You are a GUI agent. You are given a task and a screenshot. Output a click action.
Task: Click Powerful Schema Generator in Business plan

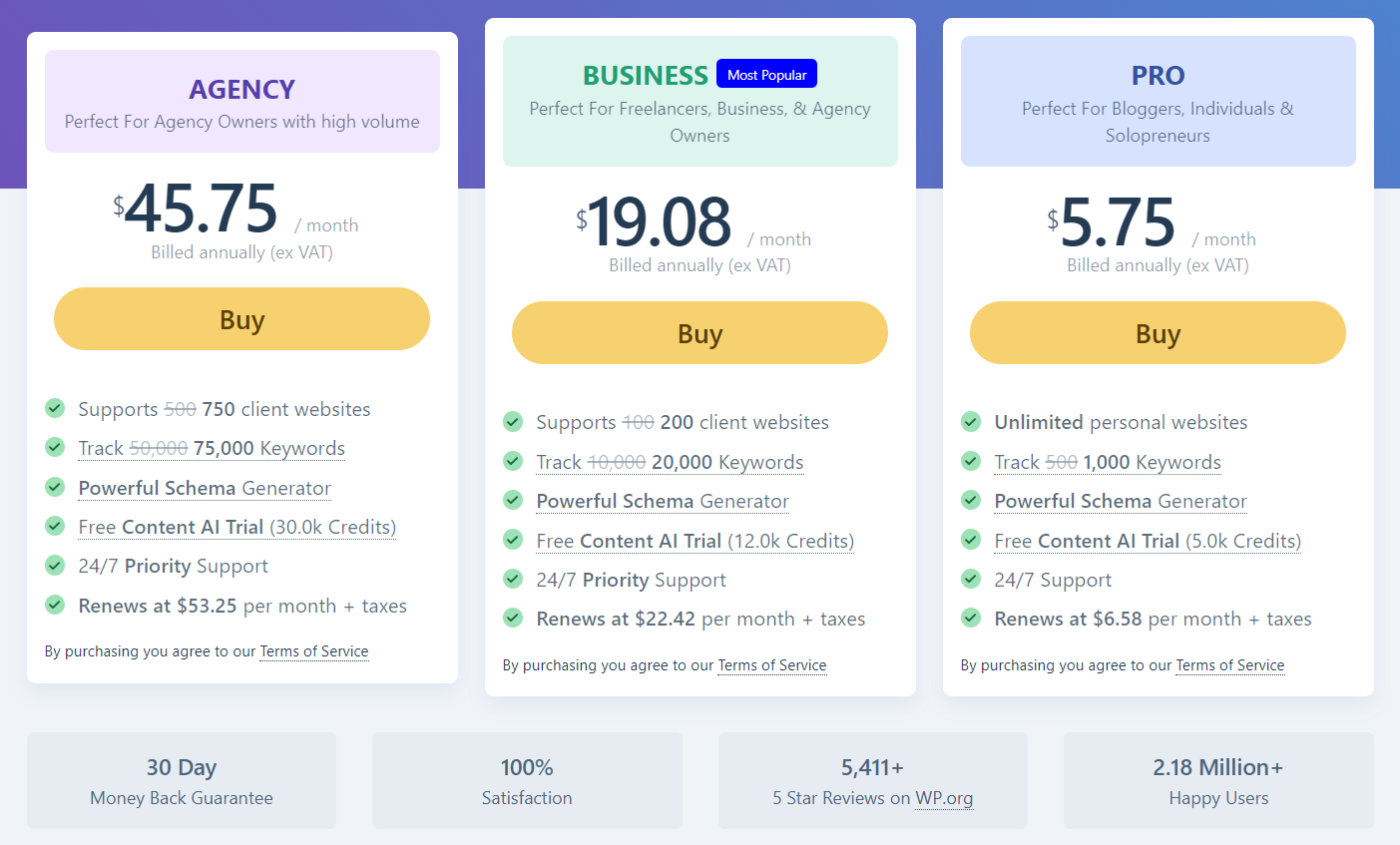tap(663, 501)
